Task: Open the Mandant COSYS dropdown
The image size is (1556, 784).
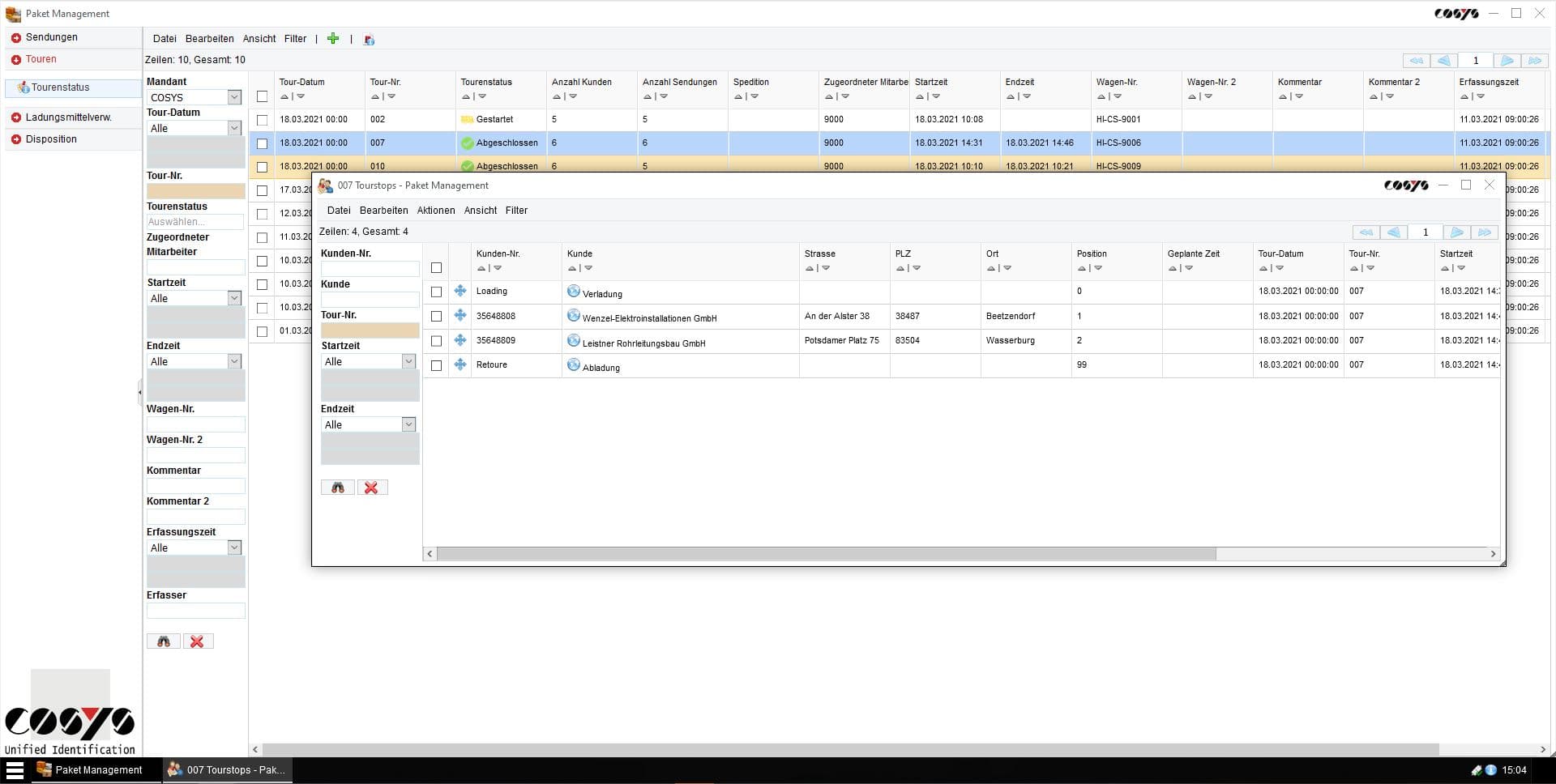Action: click(234, 96)
